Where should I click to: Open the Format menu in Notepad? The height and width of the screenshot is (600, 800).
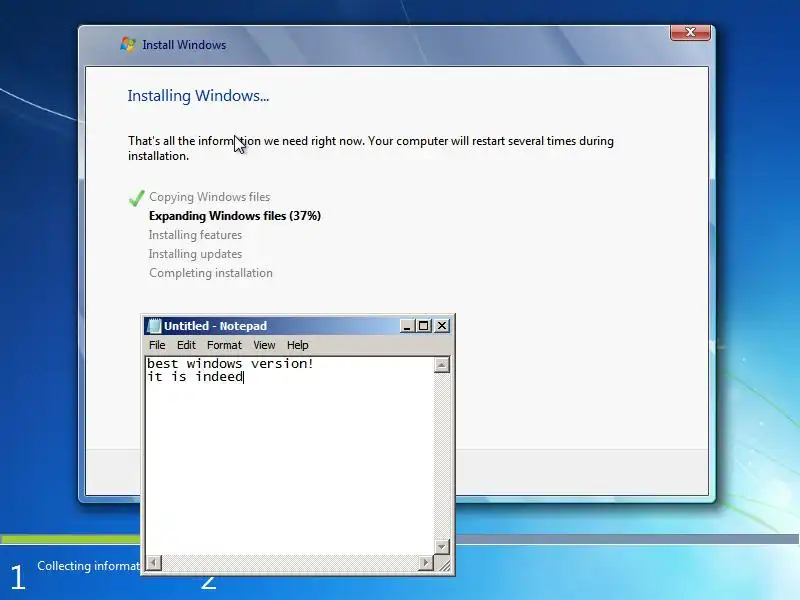click(224, 345)
